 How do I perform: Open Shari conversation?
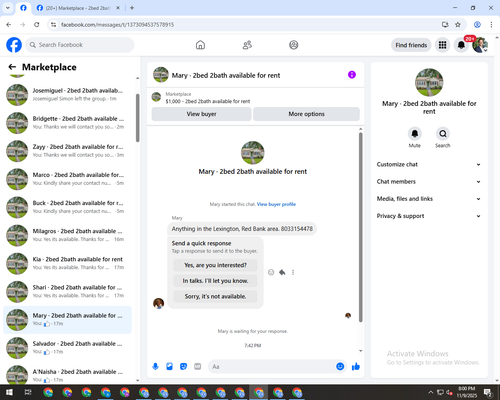pos(67,291)
